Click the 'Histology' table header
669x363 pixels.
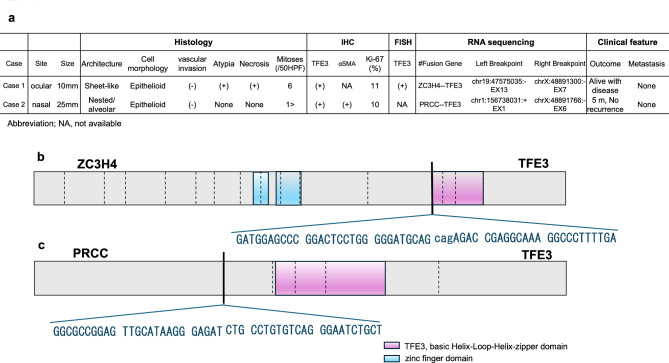[x=193, y=42]
